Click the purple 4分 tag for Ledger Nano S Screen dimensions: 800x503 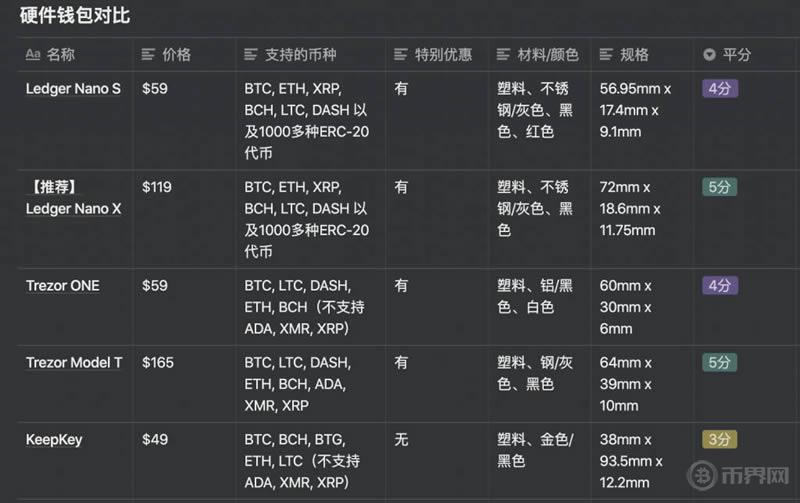click(x=720, y=89)
